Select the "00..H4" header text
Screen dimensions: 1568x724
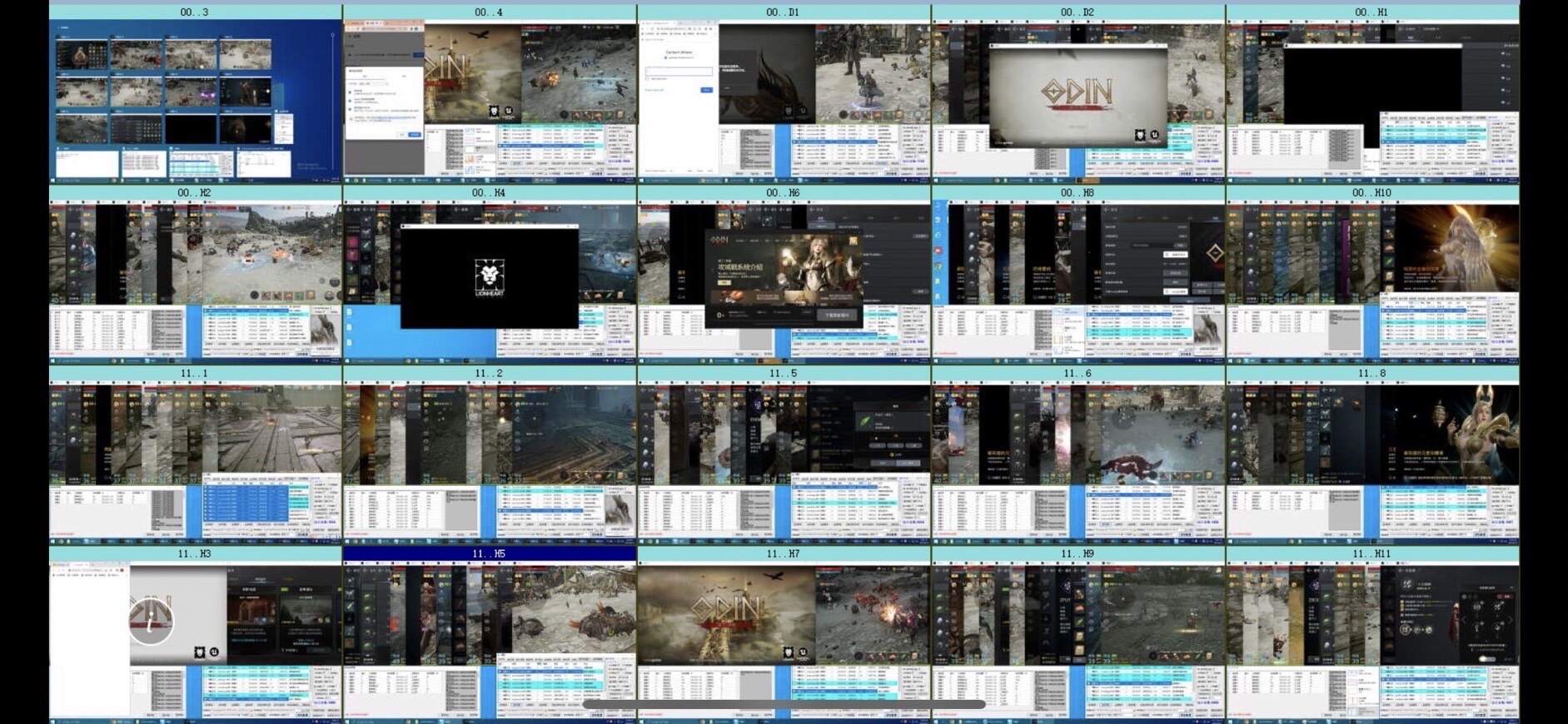click(489, 193)
